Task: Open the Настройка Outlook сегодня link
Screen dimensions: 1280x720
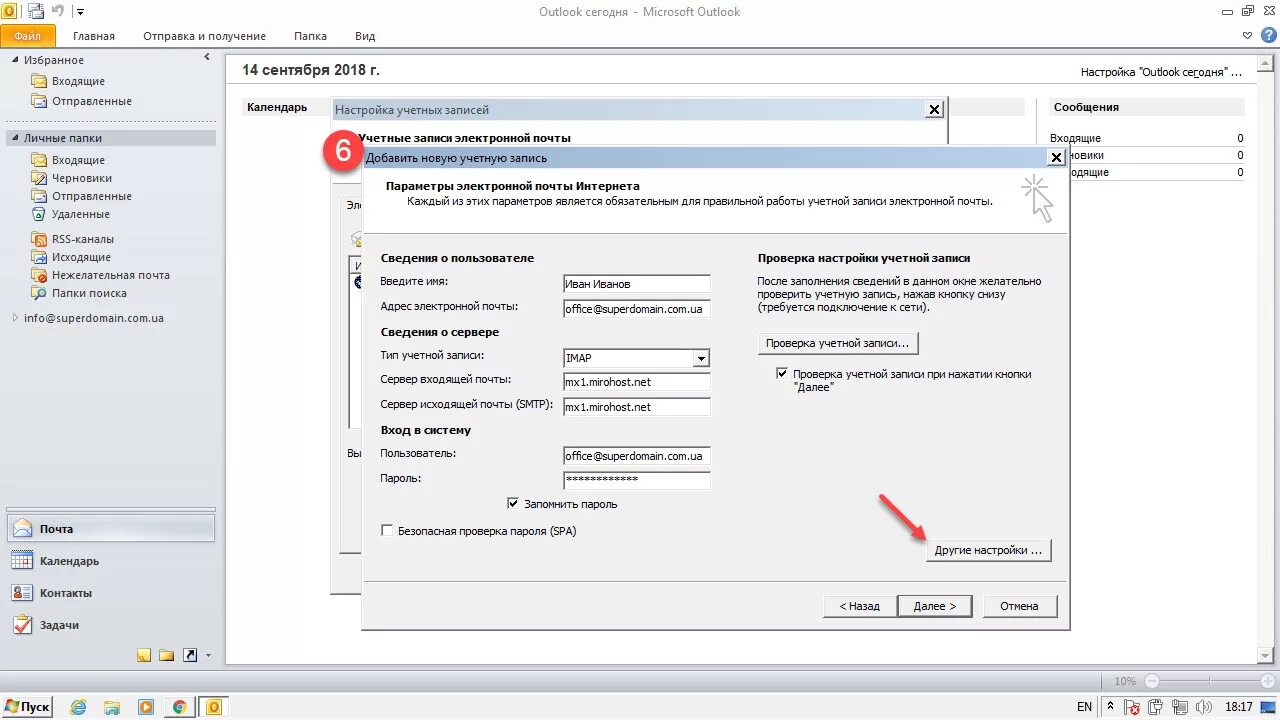Action: tap(1161, 72)
